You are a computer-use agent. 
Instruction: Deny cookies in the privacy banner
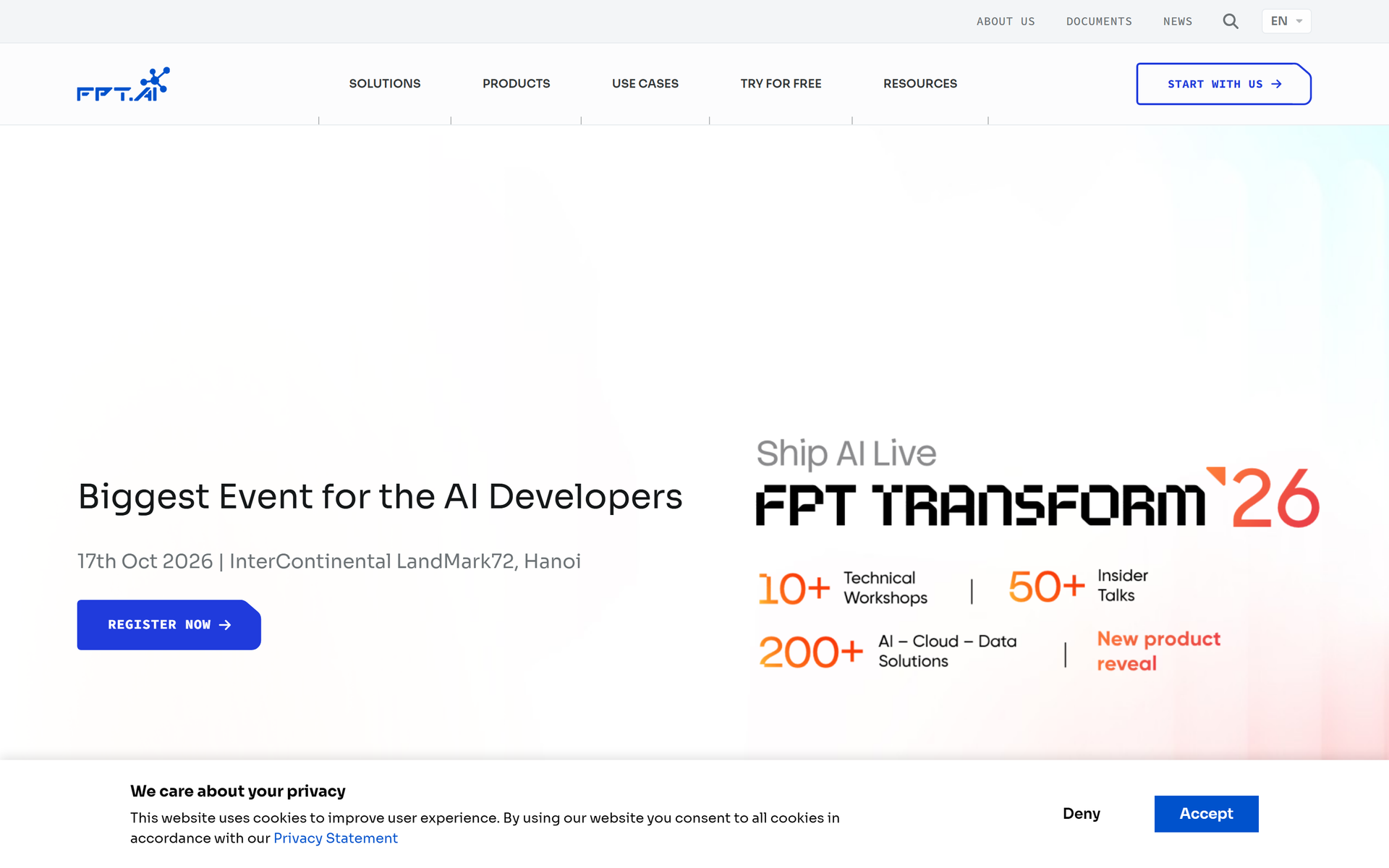coord(1082,814)
